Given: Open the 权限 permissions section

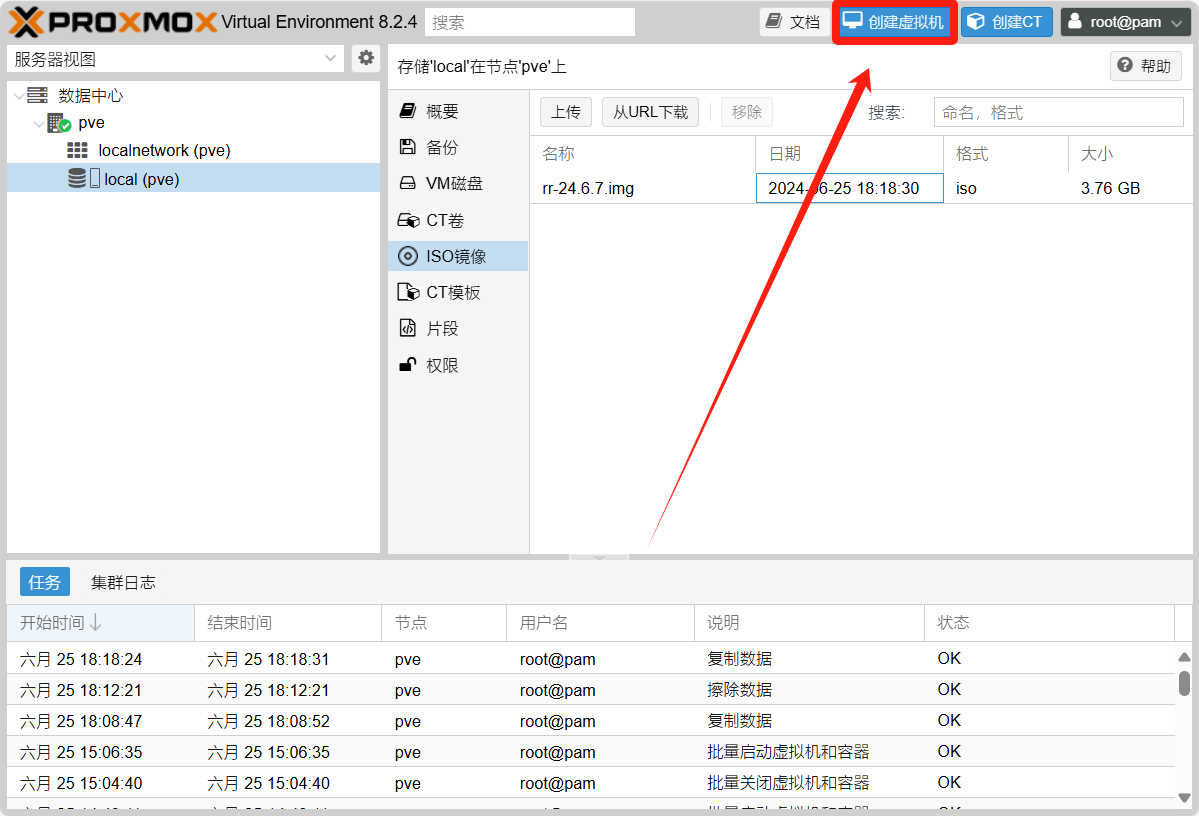Looking at the screenshot, I should pyautogui.click(x=441, y=366).
